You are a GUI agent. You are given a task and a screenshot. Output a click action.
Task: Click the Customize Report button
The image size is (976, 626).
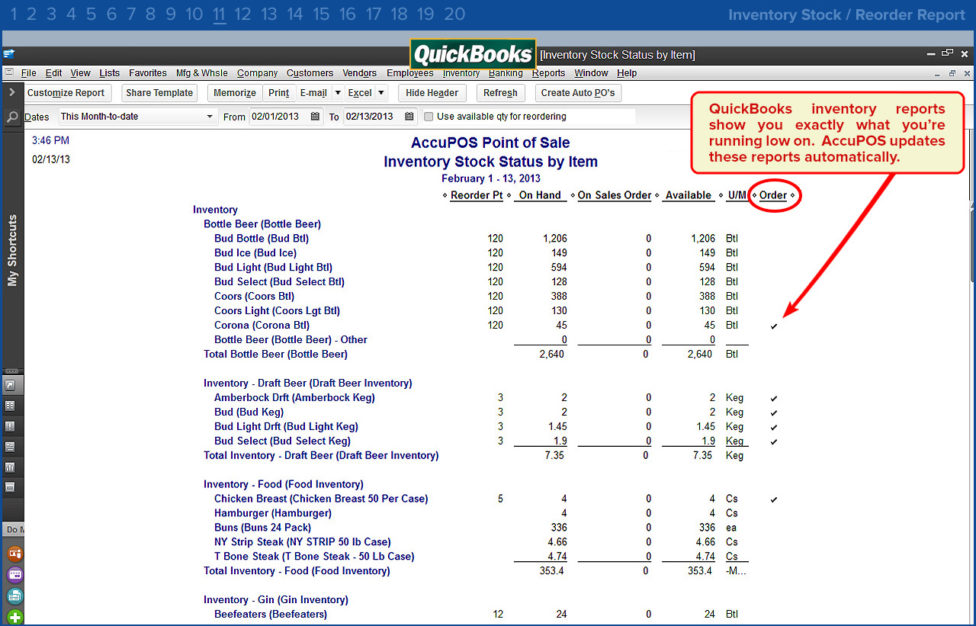point(66,93)
